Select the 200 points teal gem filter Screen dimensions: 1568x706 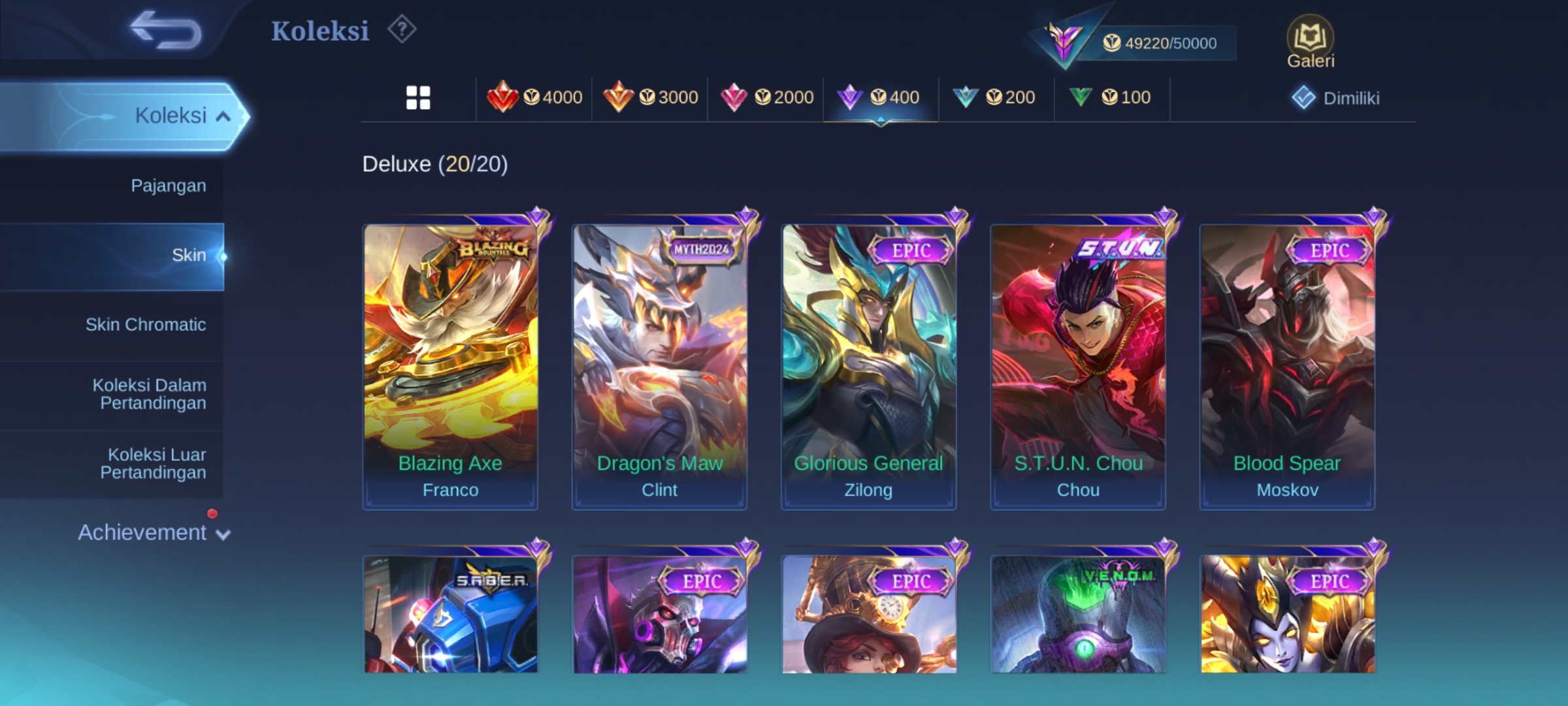tap(994, 97)
